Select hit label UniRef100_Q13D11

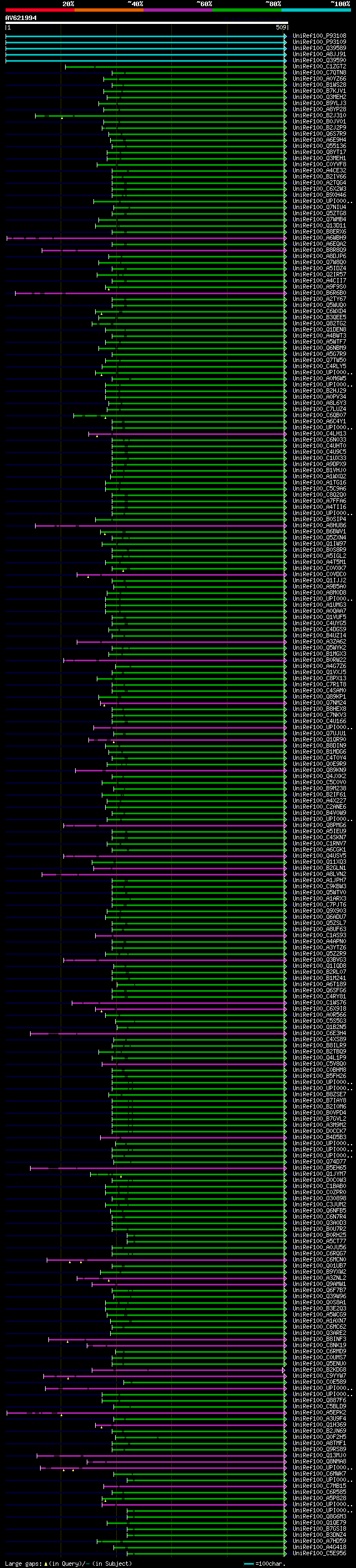coord(319,225)
